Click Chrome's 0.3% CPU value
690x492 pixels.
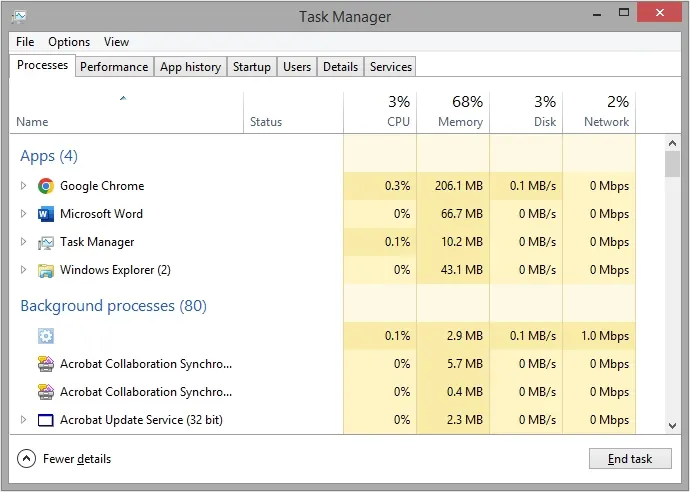(x=397, y=186)
